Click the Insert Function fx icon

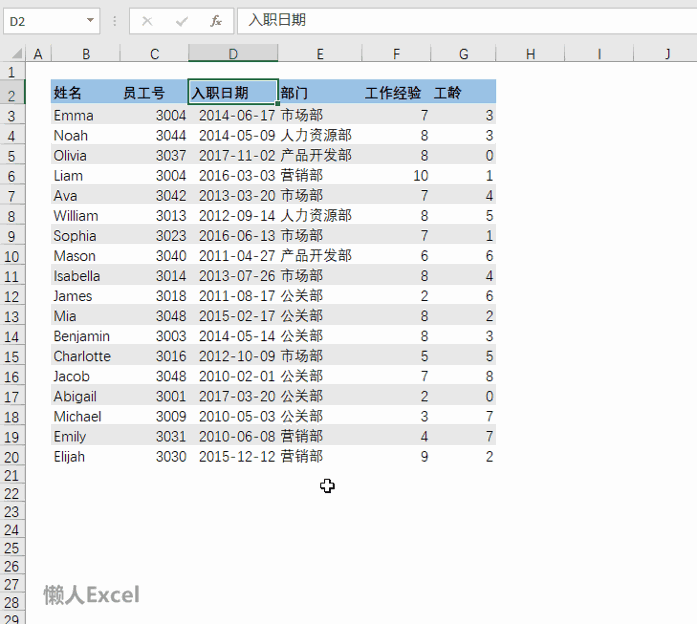215,21
